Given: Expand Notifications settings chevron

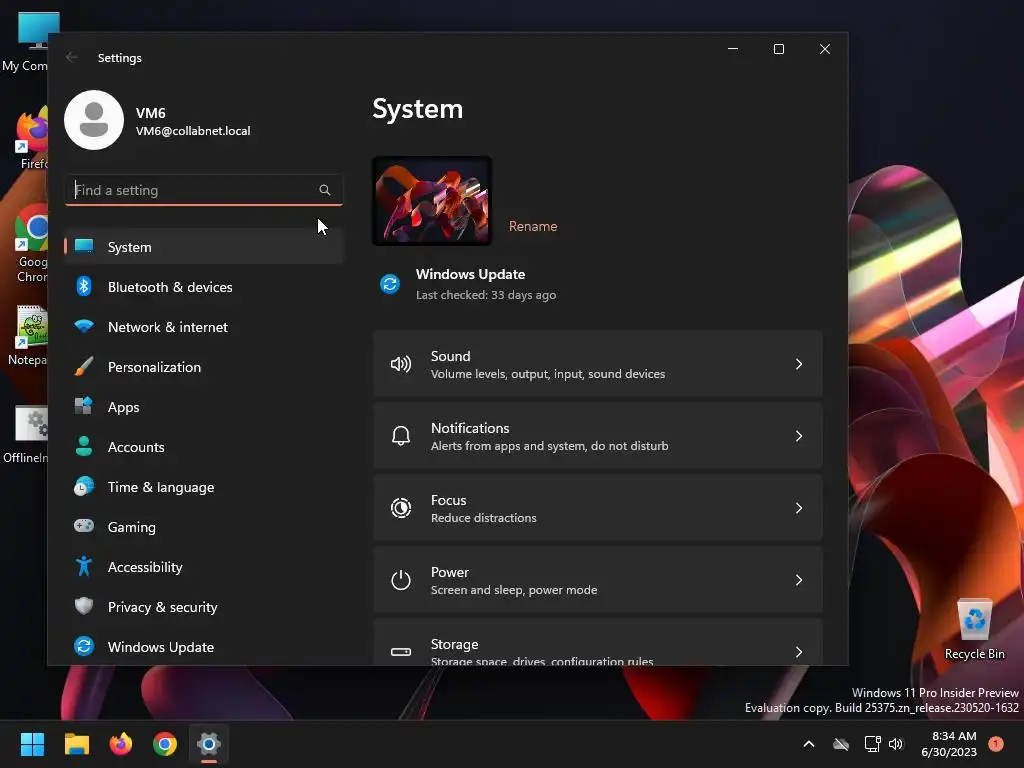Looking at the screenshot, I should point(799,436).
